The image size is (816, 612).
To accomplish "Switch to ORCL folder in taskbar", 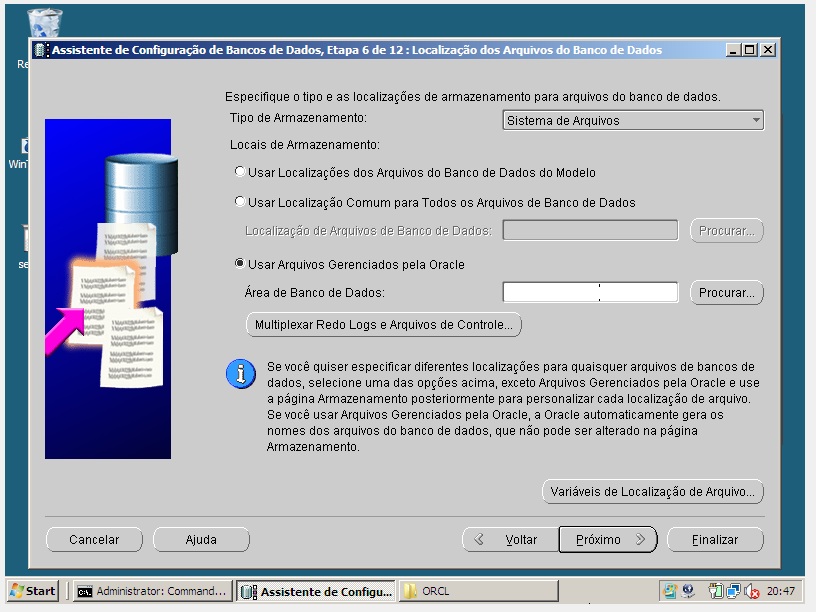I will tap(478, 591).
